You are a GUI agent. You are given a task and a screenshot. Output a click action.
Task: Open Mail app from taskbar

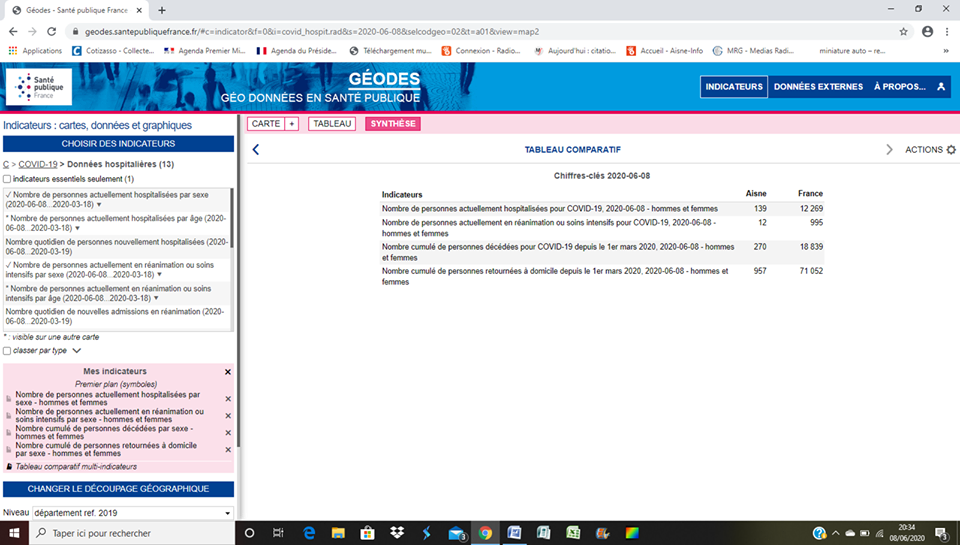click(x=456, y=533)
